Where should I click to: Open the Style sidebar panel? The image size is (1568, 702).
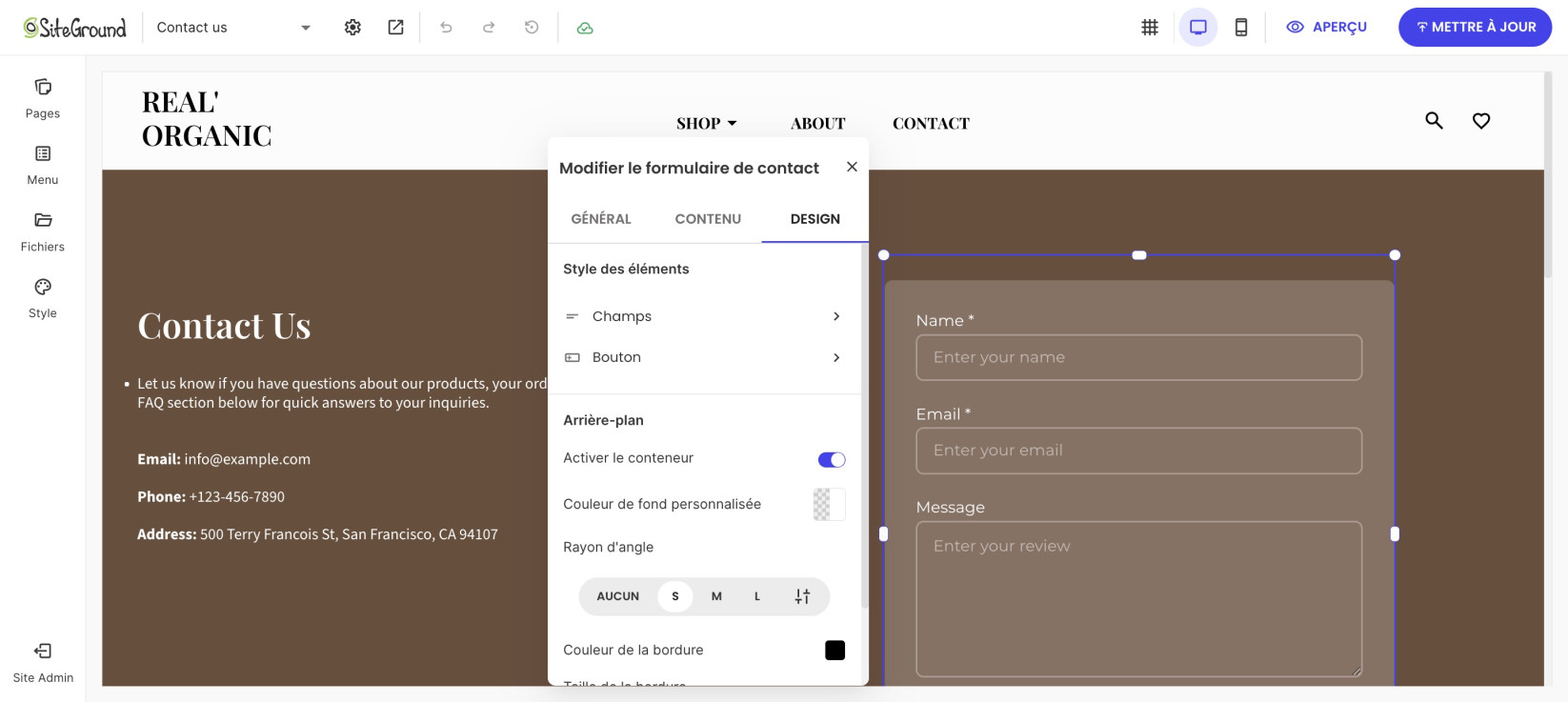(43, 299)
